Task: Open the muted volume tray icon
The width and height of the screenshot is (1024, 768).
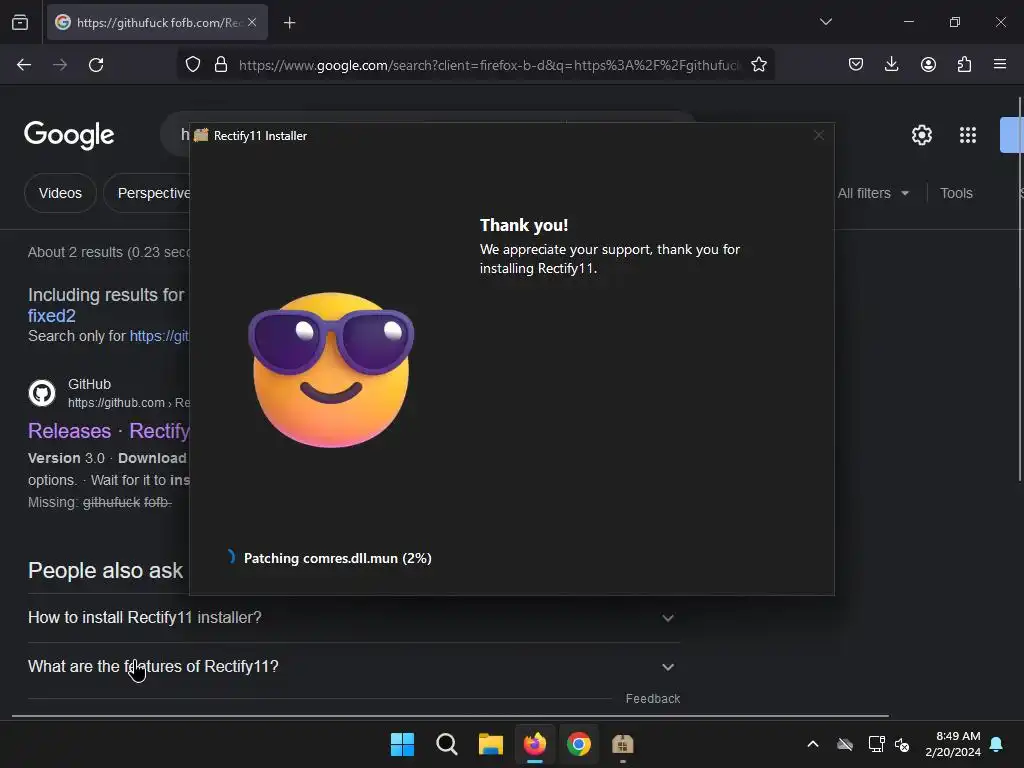Action: [903, 744]
